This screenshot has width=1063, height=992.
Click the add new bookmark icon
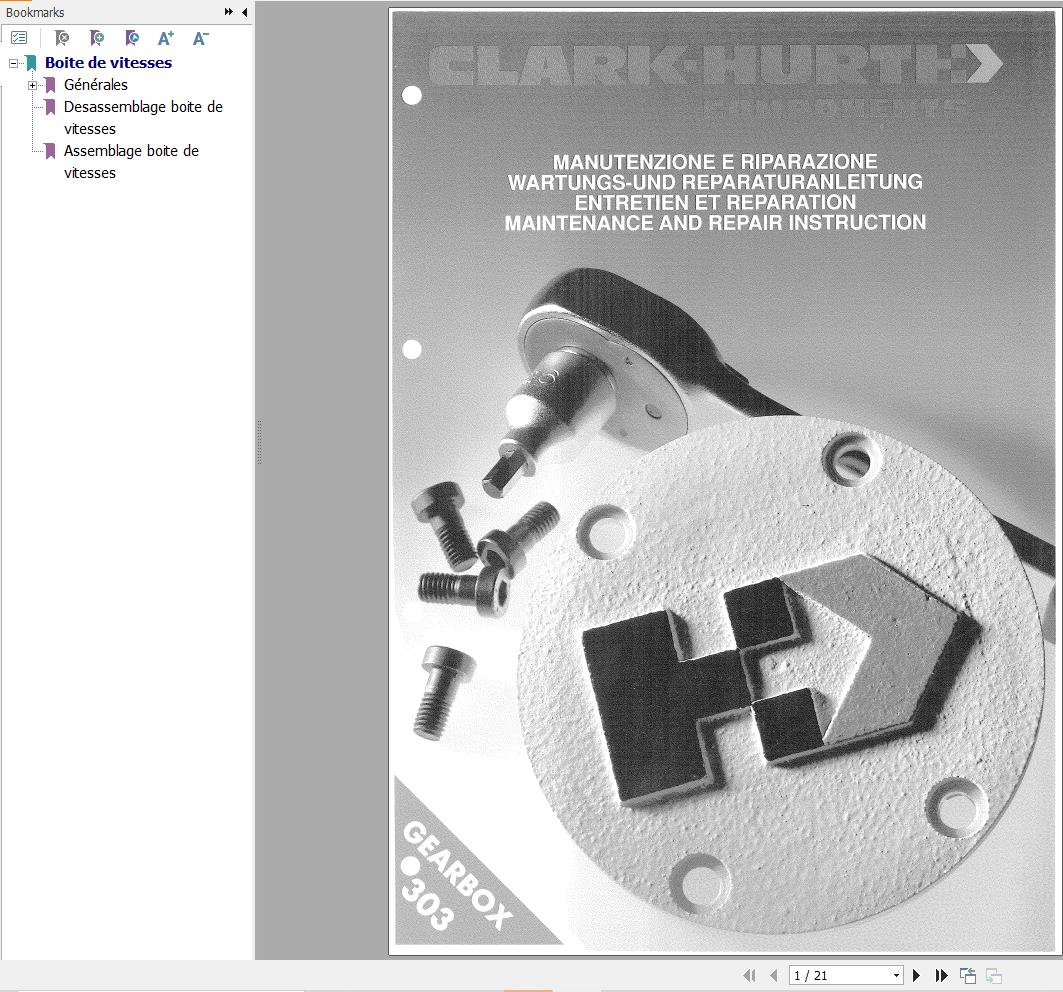[x=97, y=38]
